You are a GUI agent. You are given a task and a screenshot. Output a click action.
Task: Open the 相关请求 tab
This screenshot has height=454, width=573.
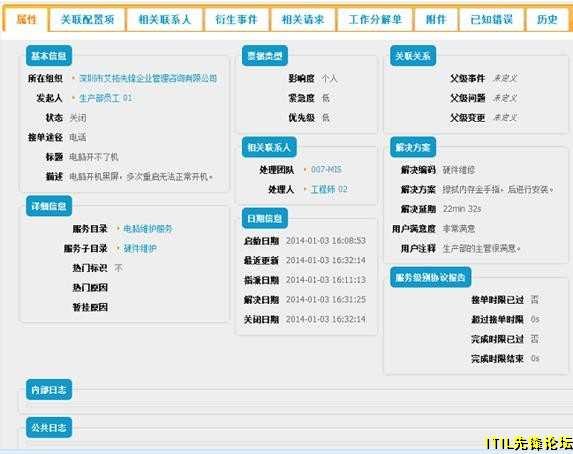(303, 19)
